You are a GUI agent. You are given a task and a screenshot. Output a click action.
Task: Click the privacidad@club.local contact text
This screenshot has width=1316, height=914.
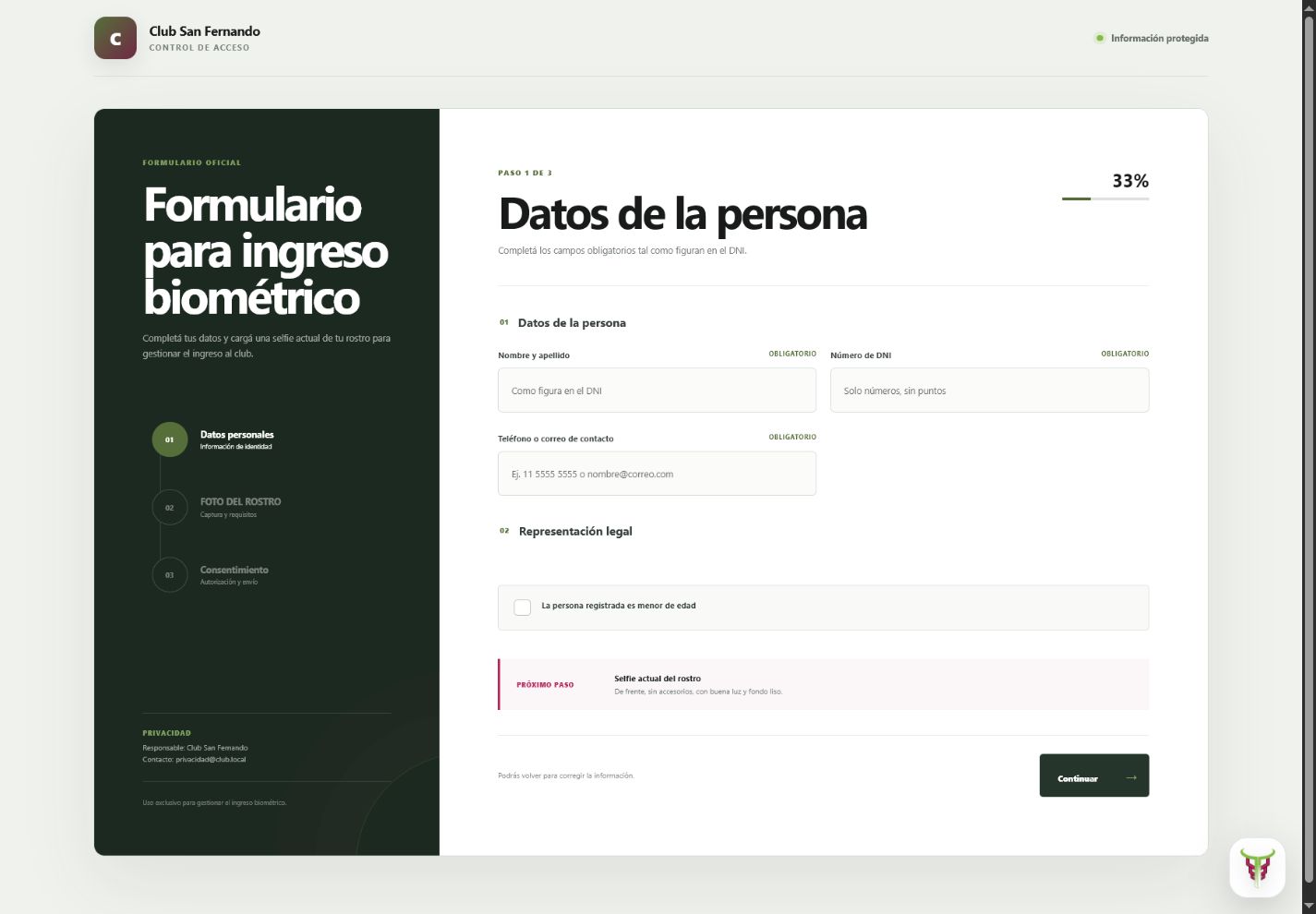211,759
